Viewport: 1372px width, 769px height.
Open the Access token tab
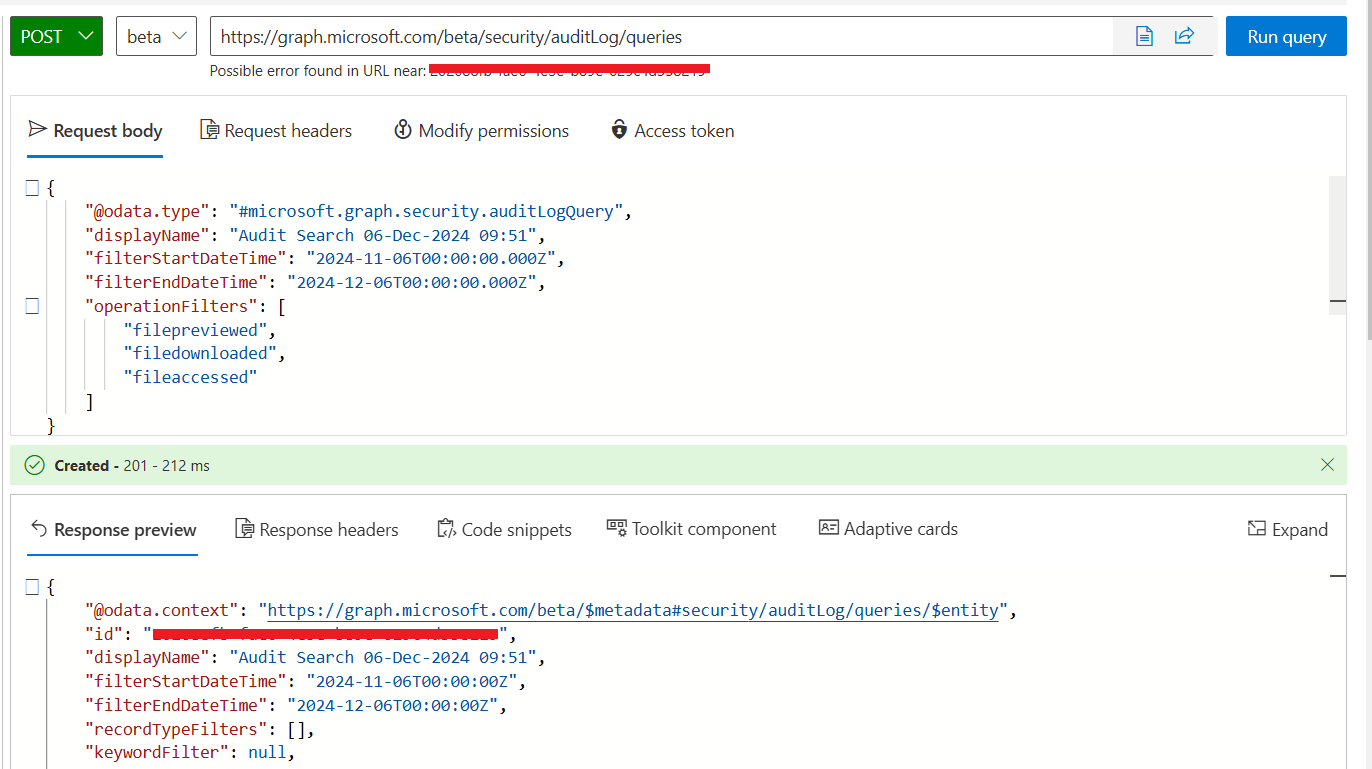tap(672, 131)
